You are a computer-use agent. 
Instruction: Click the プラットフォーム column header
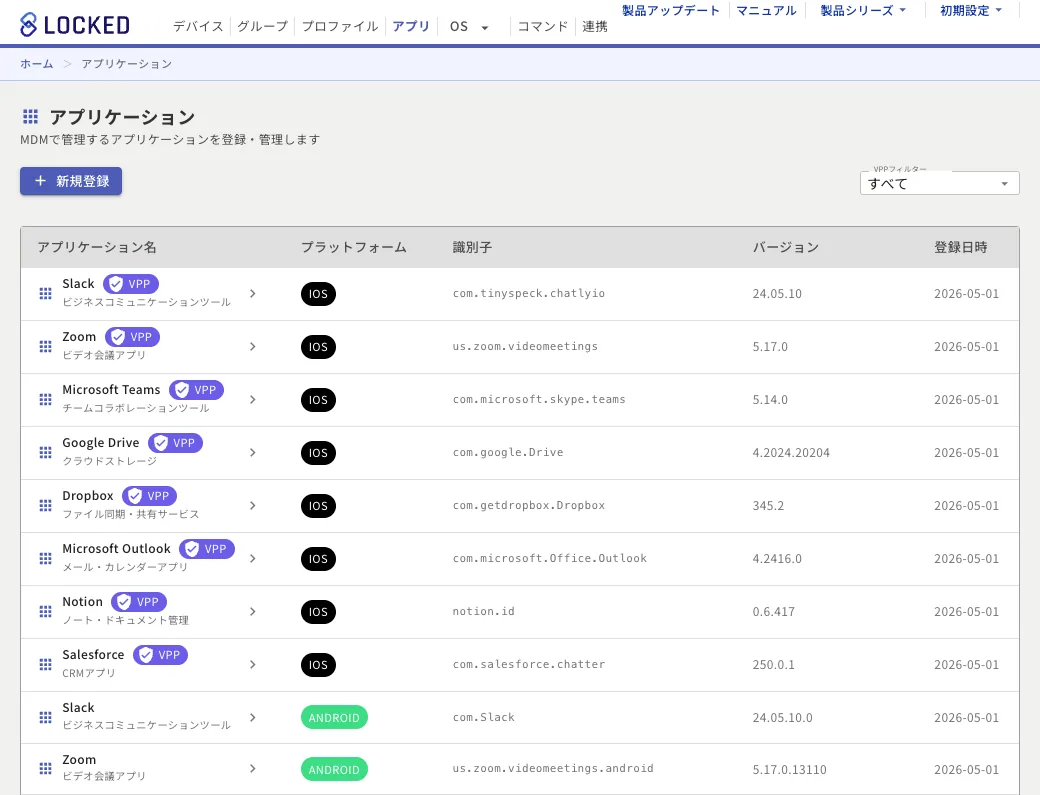(x=354, y=247)
